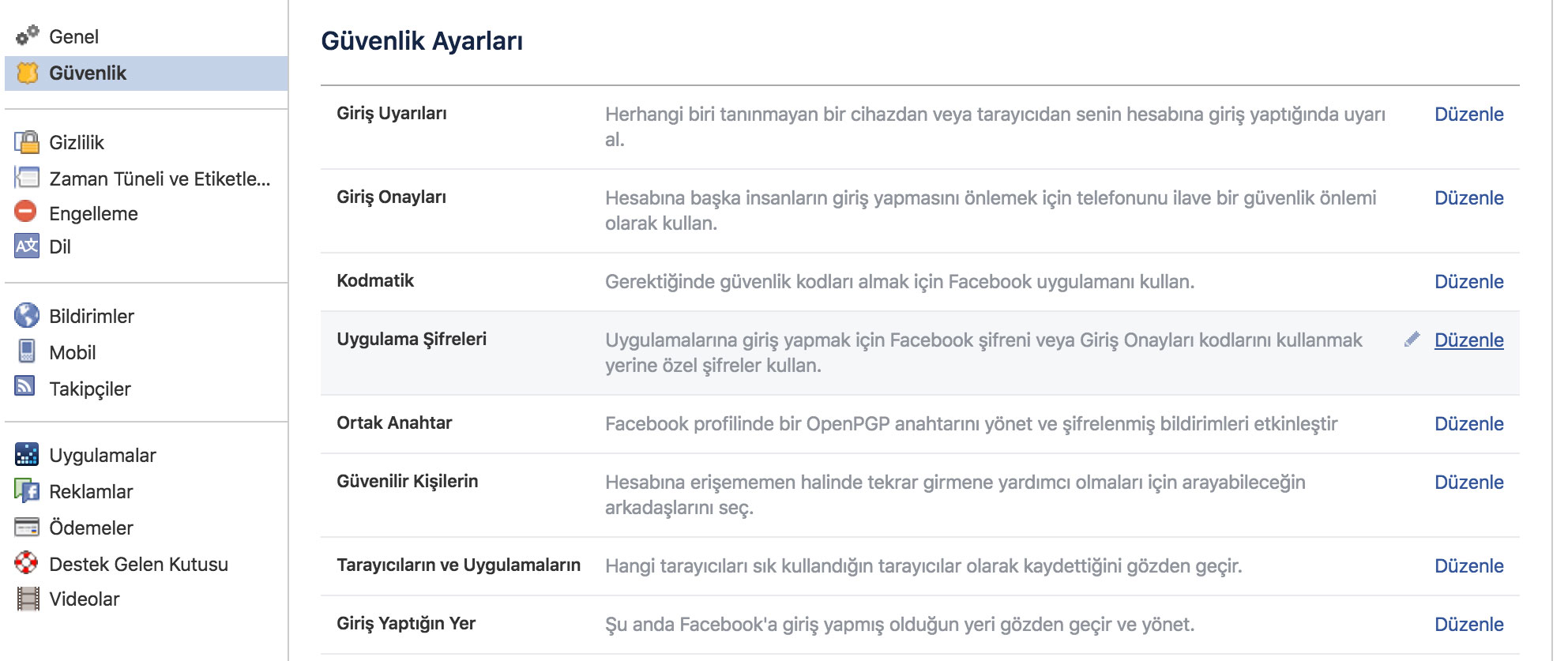The height and width of the screenshot is (661, 1568).
Task: Click the Güvenilir Kişilerin description about arkadaşlarını seç
Action: click(955, 494)
